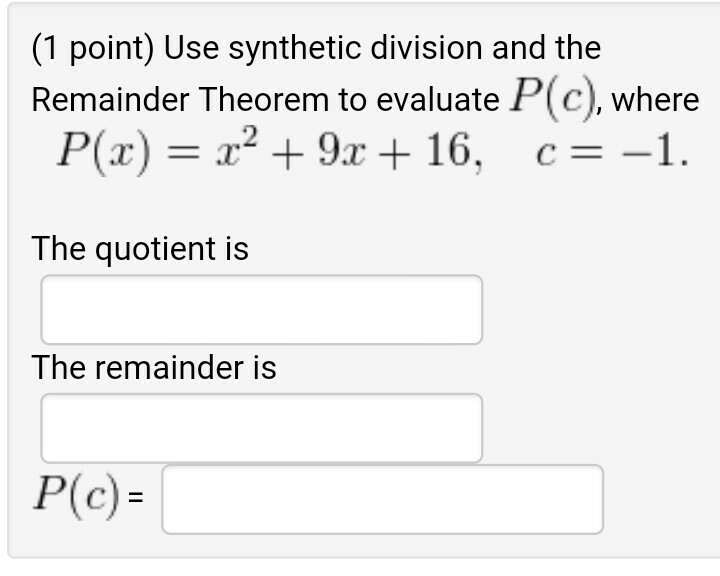
Task: Click the quotient answer input box
Action: (261, 310)
